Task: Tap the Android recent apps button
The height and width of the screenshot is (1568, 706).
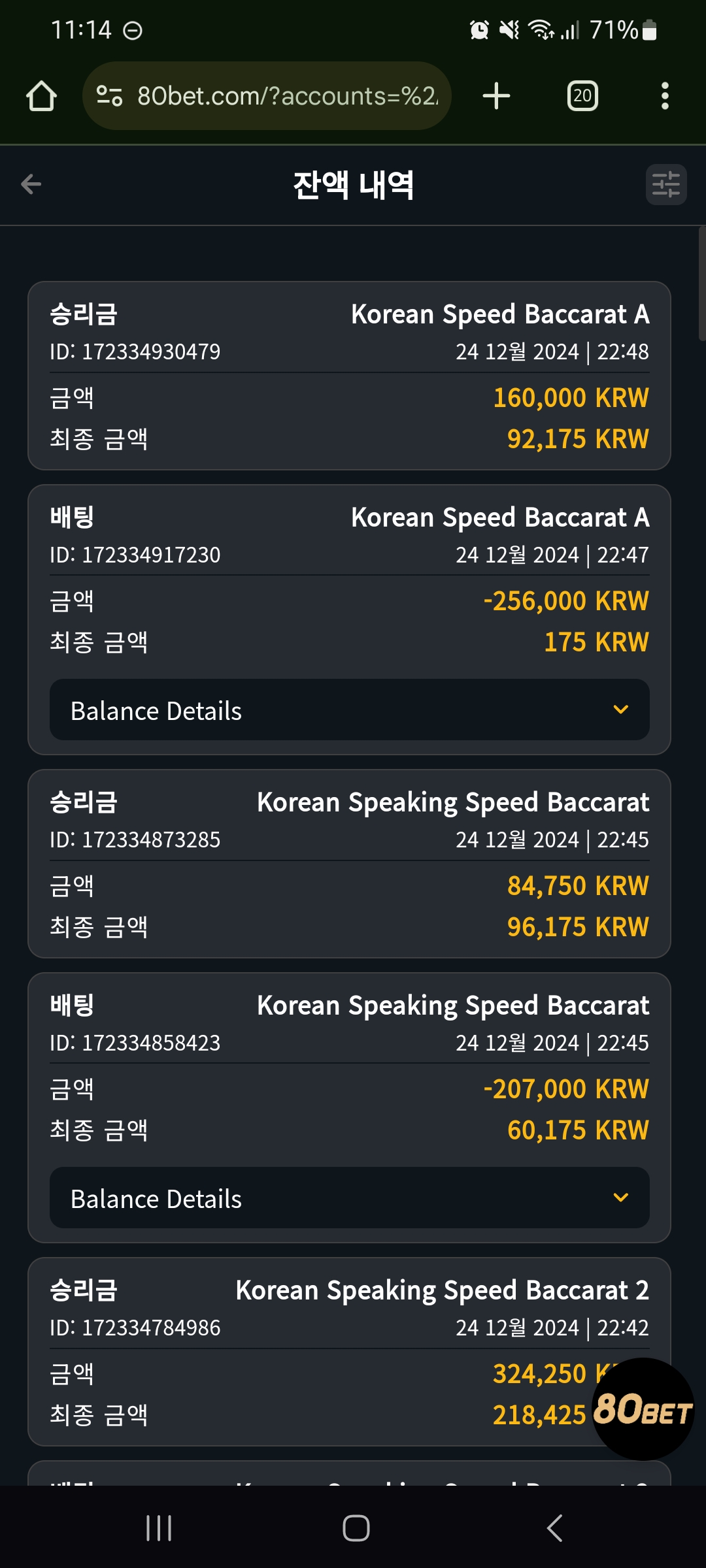Action: click(x=159, y=1528)
